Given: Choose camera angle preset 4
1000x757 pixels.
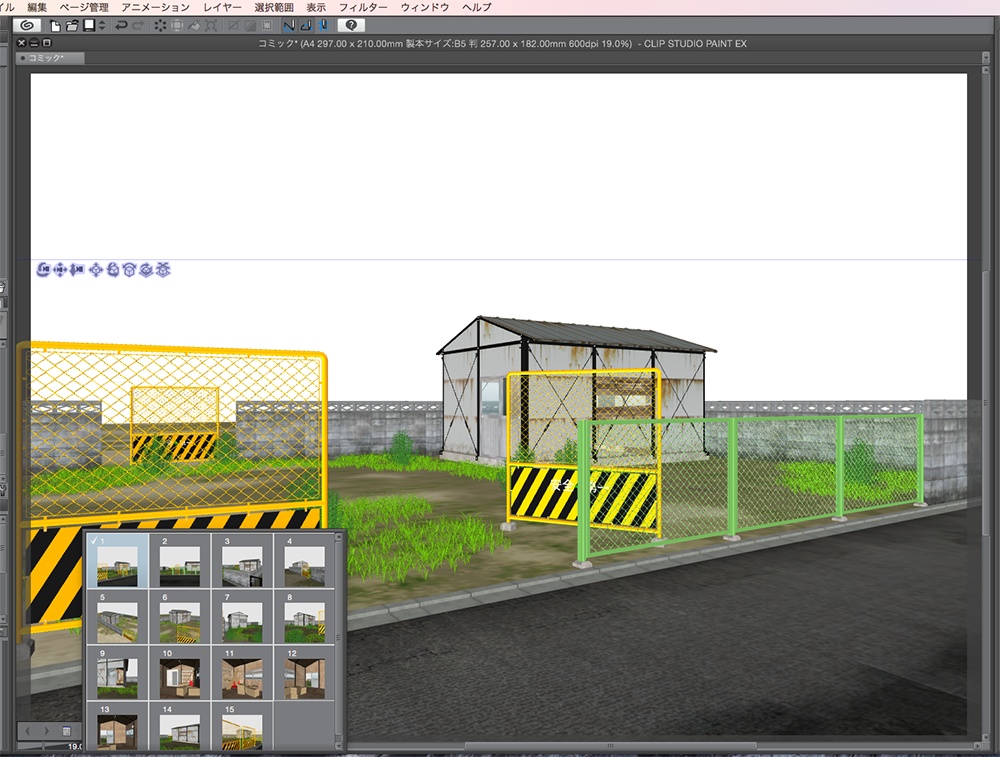Looking at the screenshot, I should (x=304, y=561).
